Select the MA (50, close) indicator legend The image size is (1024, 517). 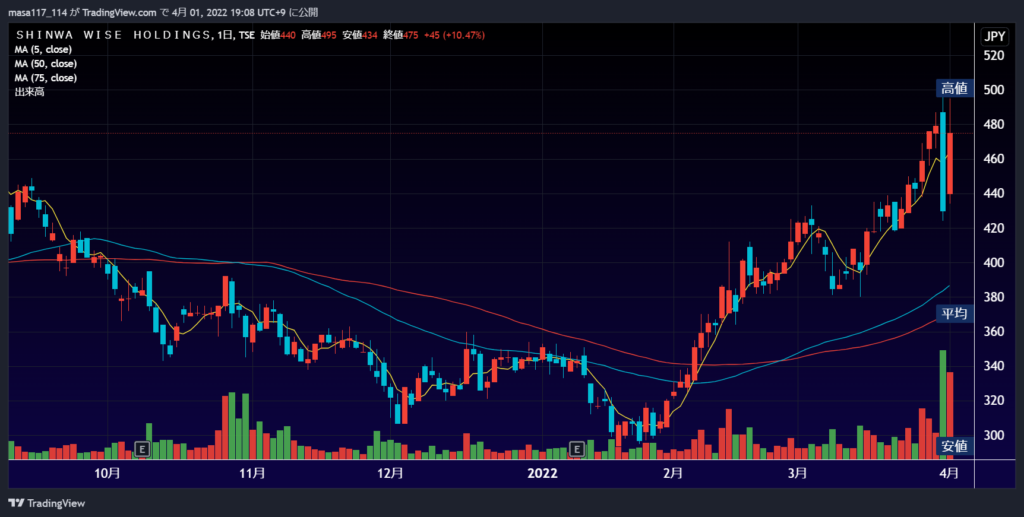pos(46,64)
